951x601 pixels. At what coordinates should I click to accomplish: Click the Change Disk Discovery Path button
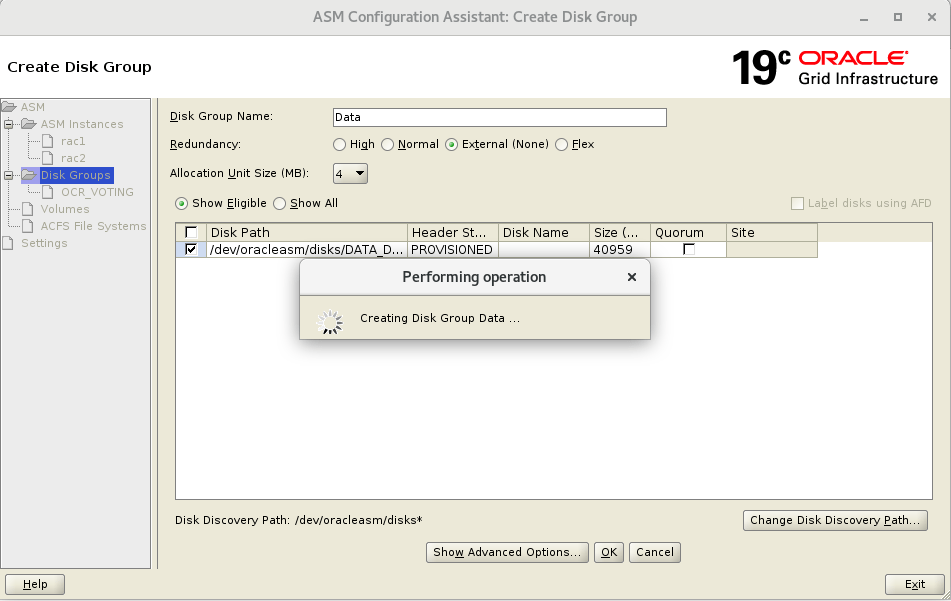(x=835, y=520)
